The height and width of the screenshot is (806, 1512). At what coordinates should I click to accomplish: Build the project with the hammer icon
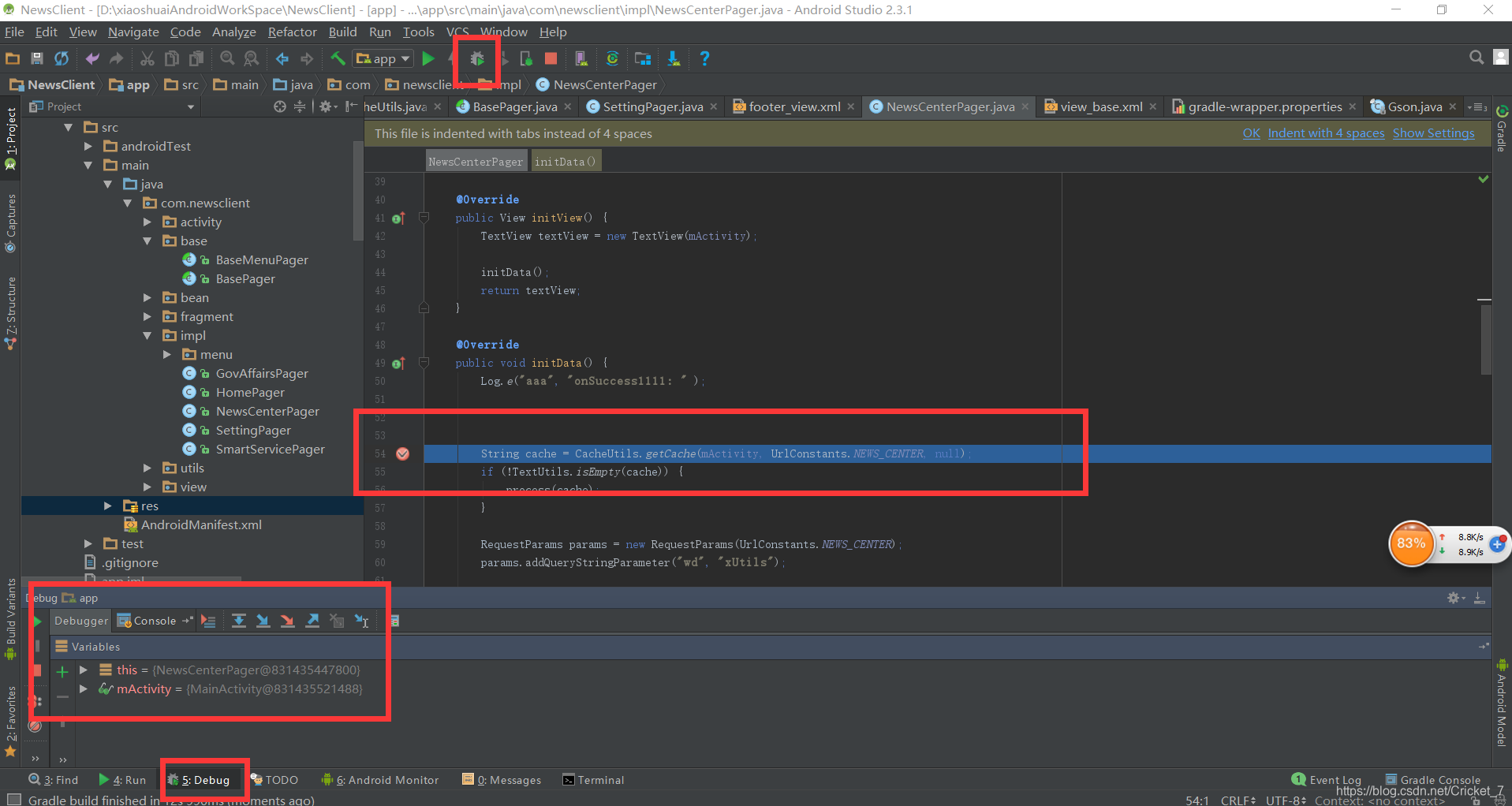(337, 58)
